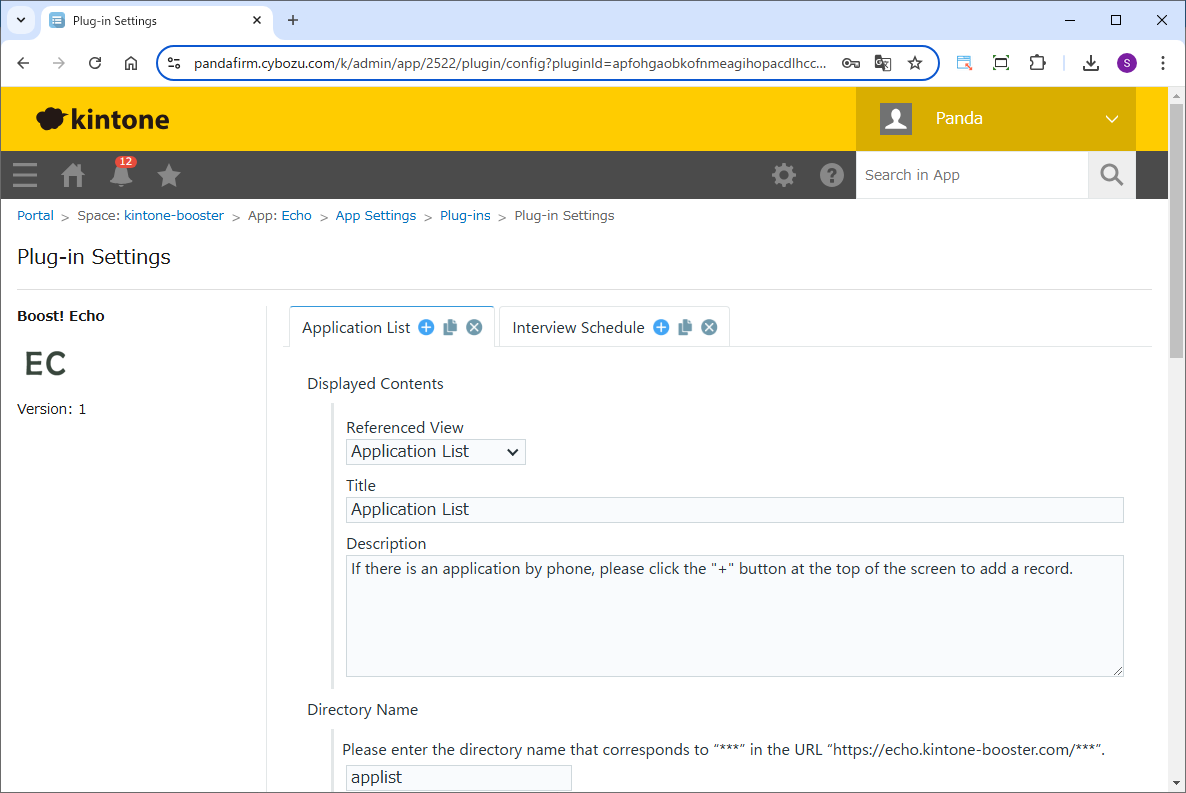Open the settings gear icon

coord(784,175)
